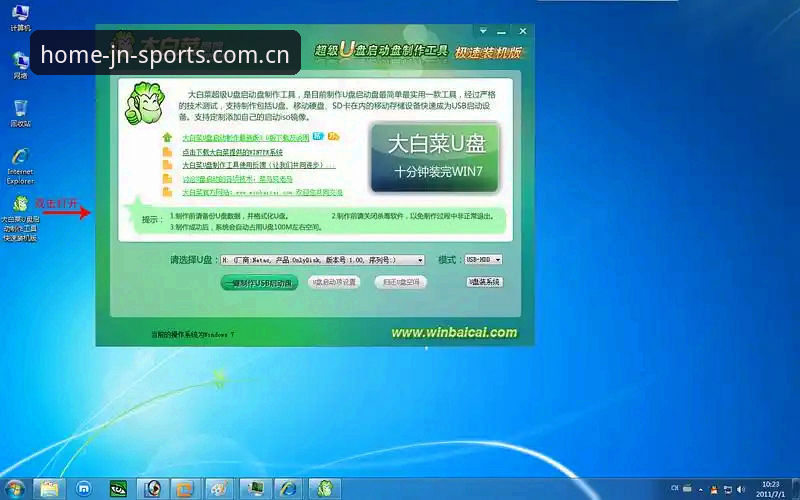Viewport: 800px width, 500px height.
Task: Expand the 模式 USB-HDD dropdown
Action: pos(483,260)
